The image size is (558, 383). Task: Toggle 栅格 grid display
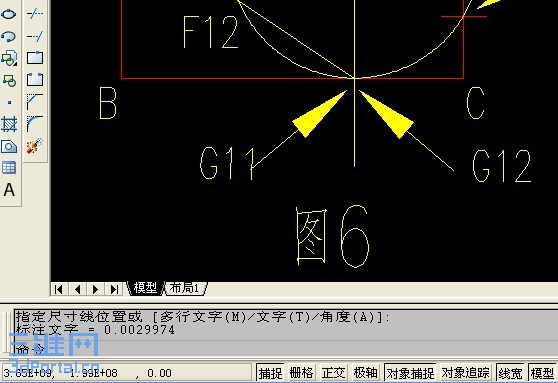tap(301, 373)
